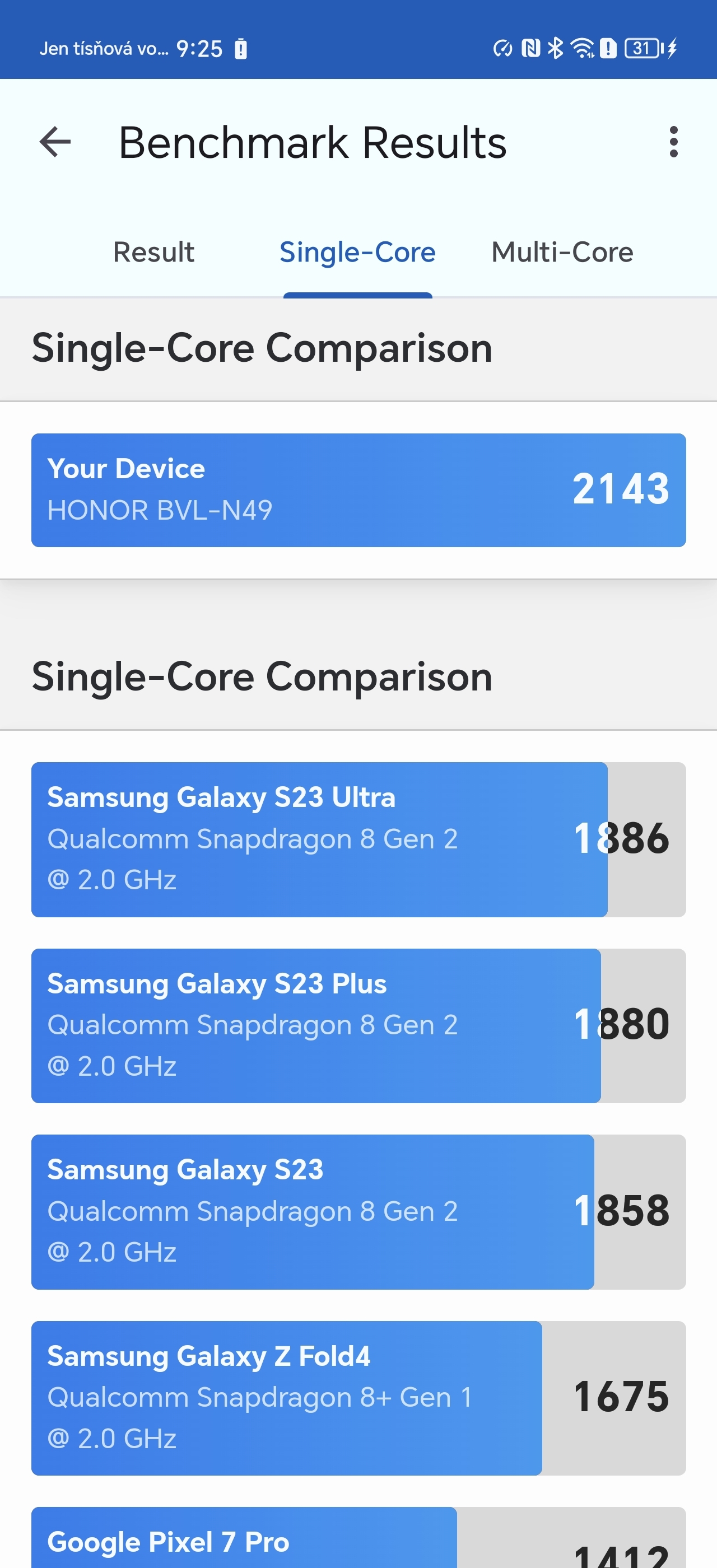This screenshot has height=1568, width=717.
Task: Open the three-dot overflow menu
Action: (x=673, y=142)
